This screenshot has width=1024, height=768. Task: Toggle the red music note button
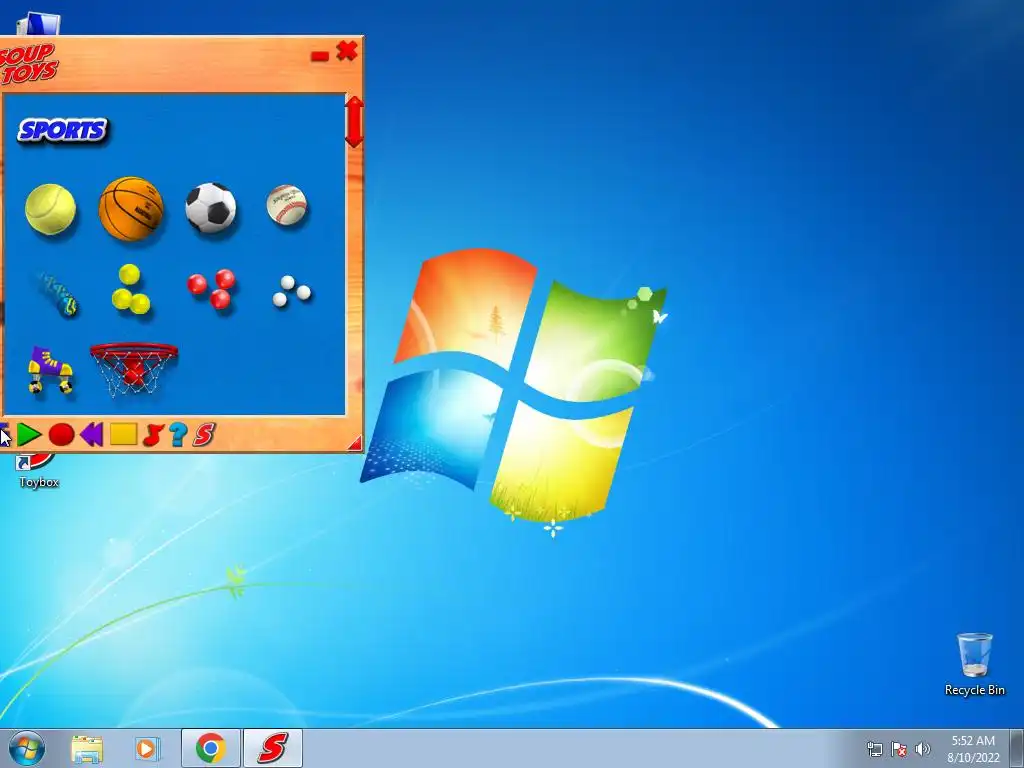pos(152,434)
